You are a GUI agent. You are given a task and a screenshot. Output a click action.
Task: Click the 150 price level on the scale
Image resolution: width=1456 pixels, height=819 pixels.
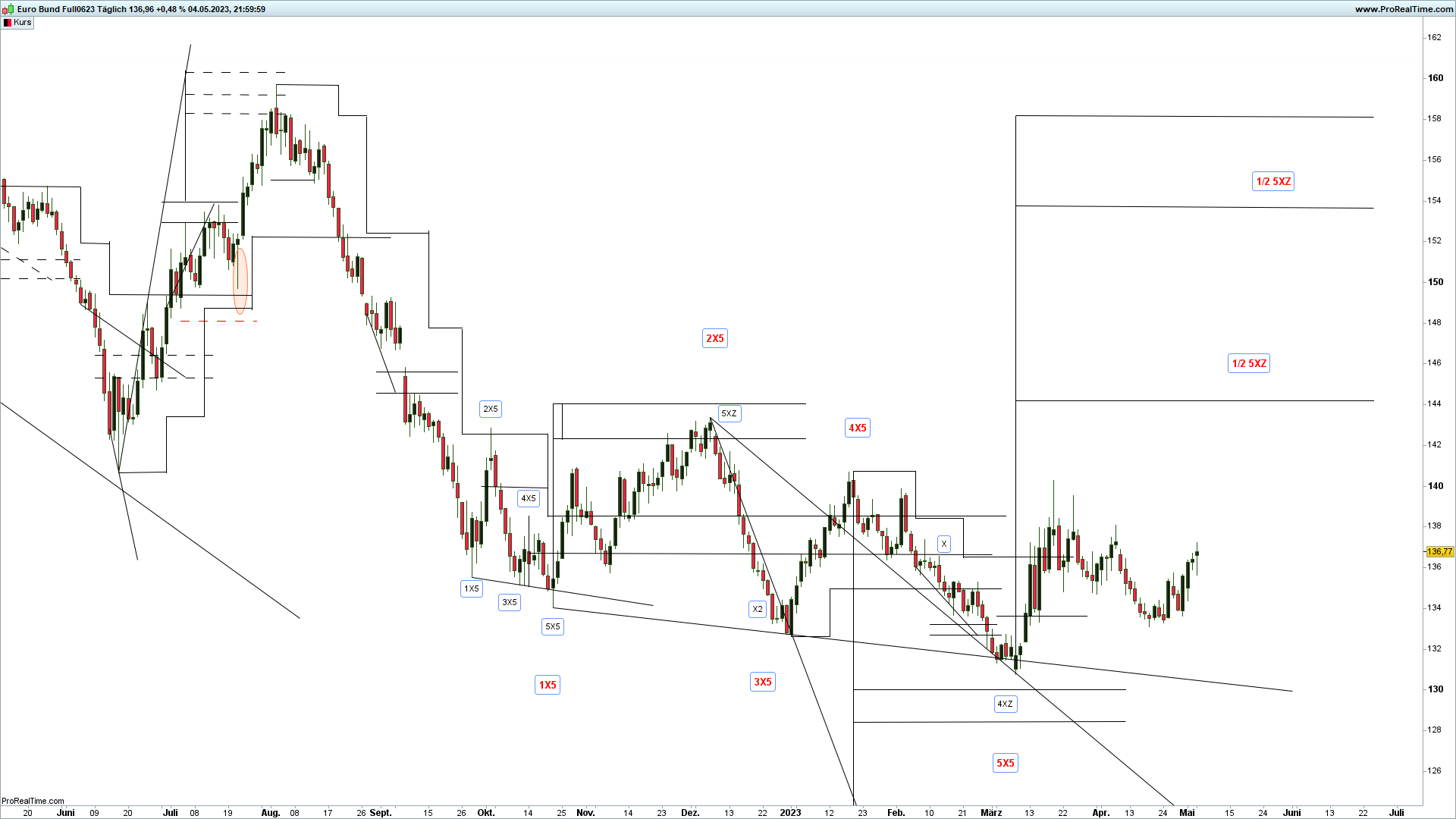pos(1436,281)
